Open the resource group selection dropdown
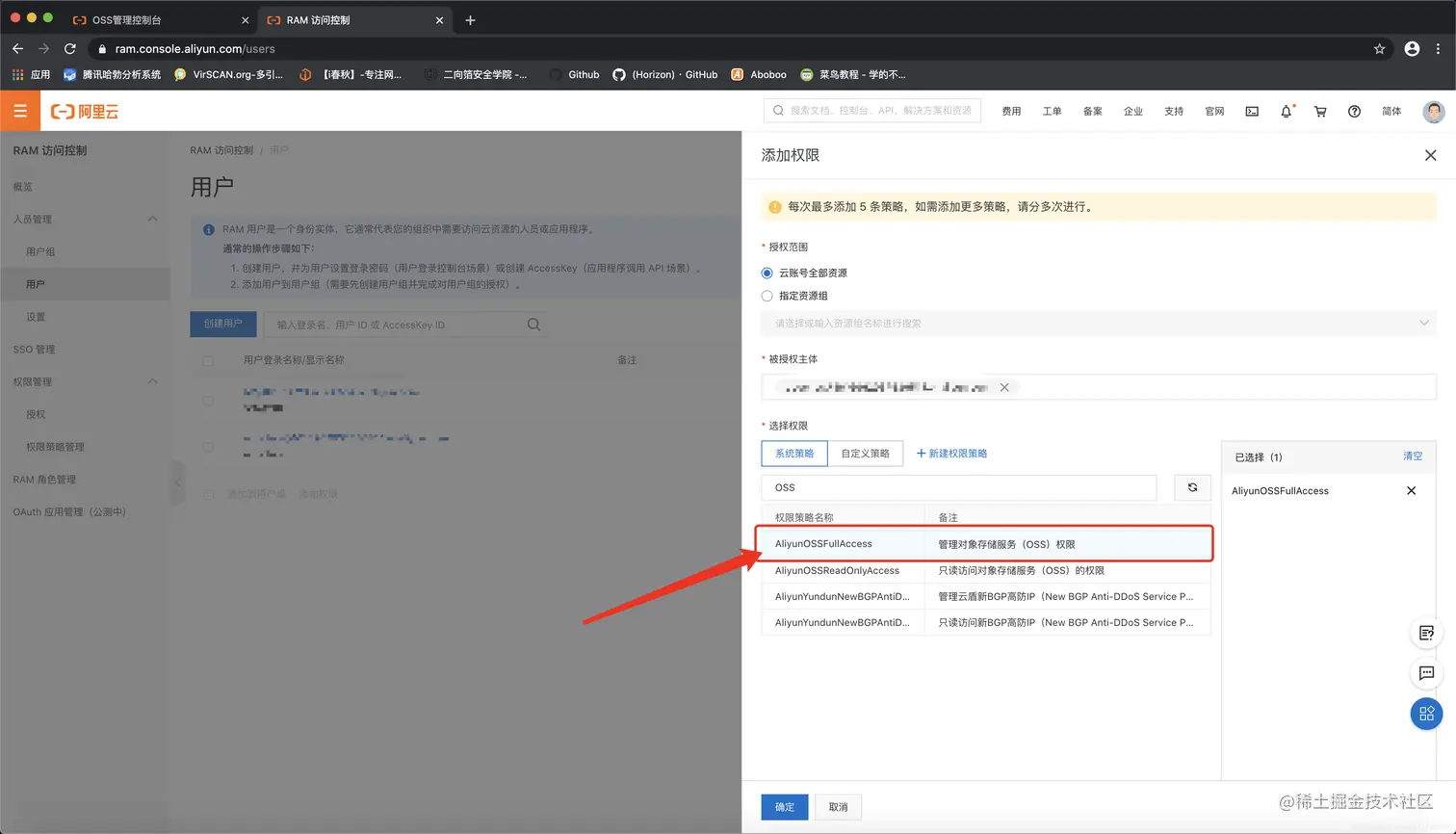Viewport: 1456px width, 834px height. tap(1098, 323)
